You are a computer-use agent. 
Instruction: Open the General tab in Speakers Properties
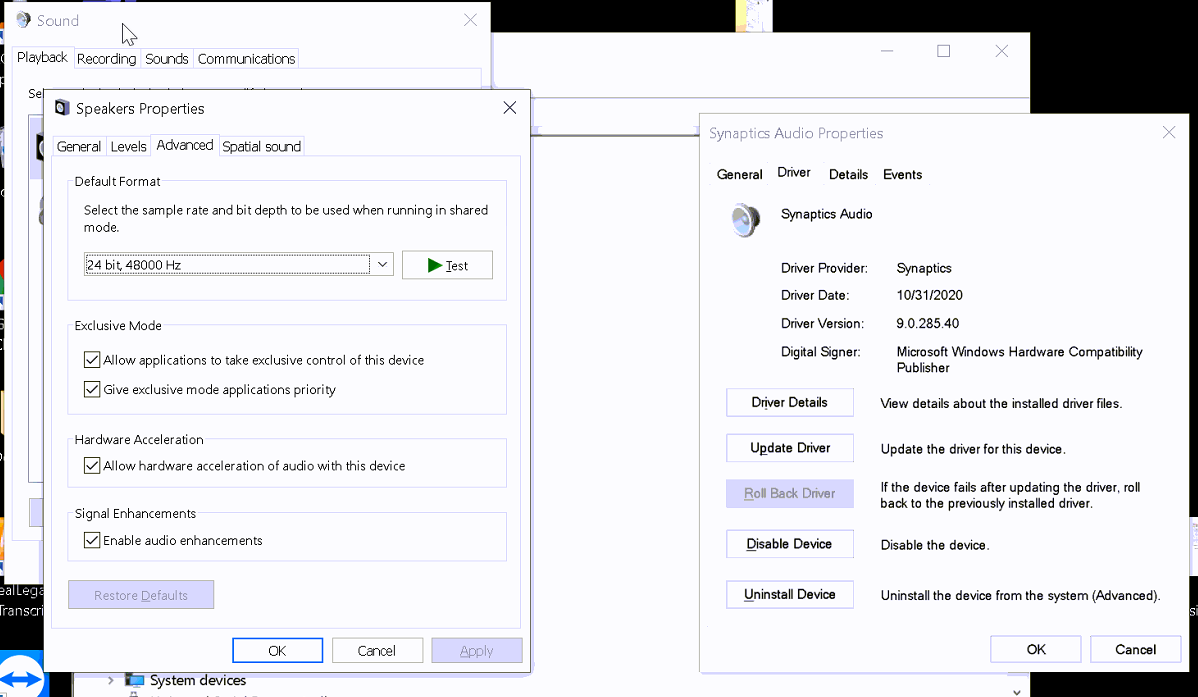coord(79,146)
